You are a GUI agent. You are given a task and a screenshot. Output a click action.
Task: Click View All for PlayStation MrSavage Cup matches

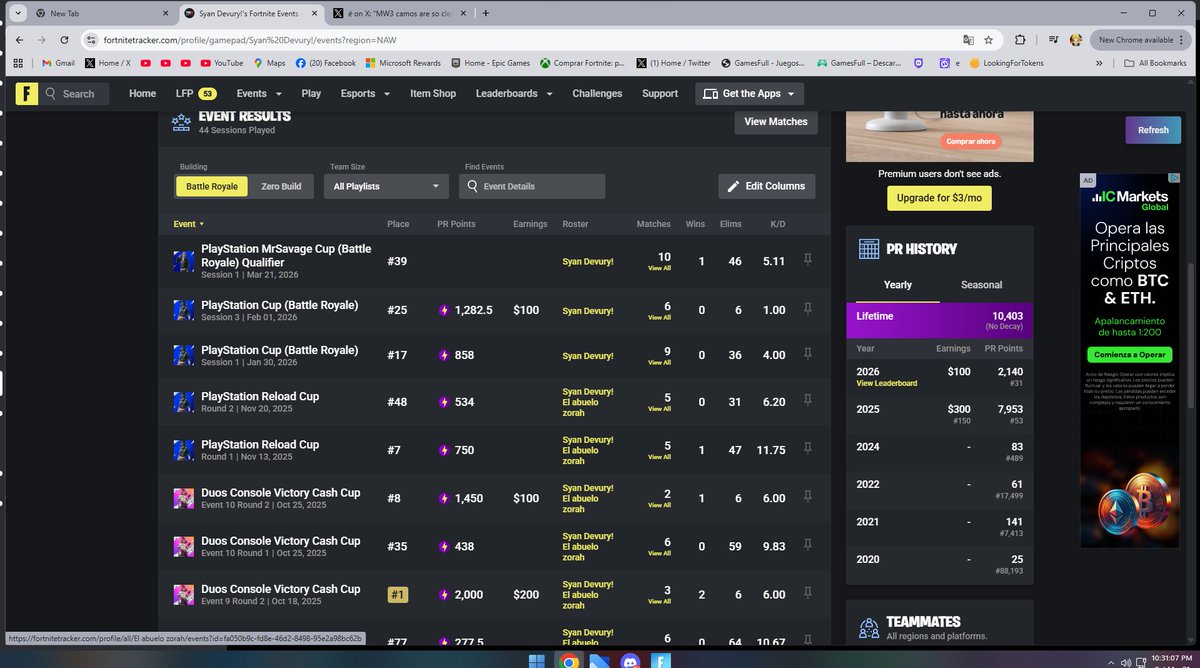[x=659, y=268]
